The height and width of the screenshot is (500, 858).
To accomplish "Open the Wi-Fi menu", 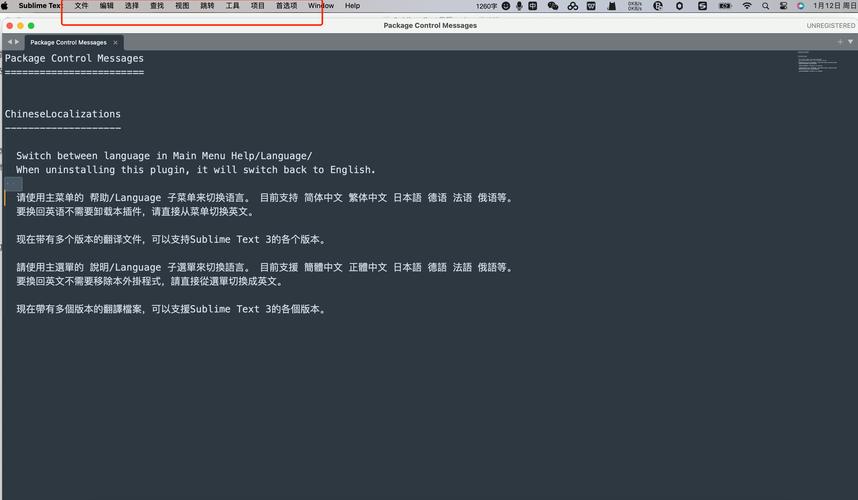I will pos(747,5).
